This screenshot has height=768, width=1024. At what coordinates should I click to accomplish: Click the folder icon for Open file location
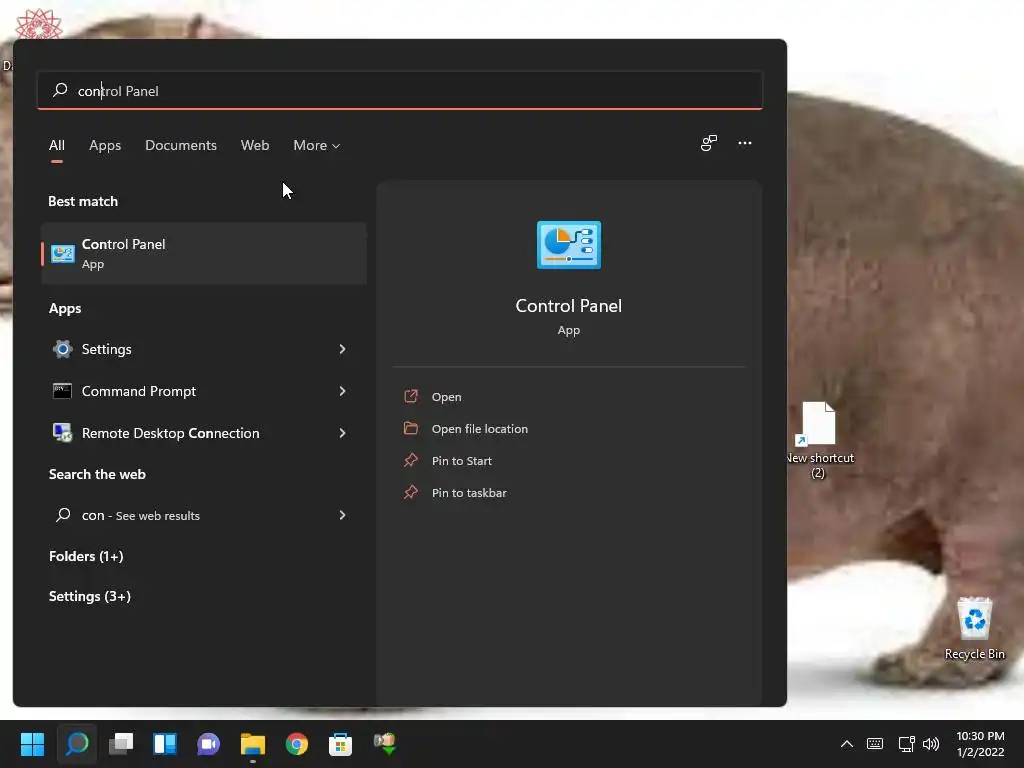[411, 428]
